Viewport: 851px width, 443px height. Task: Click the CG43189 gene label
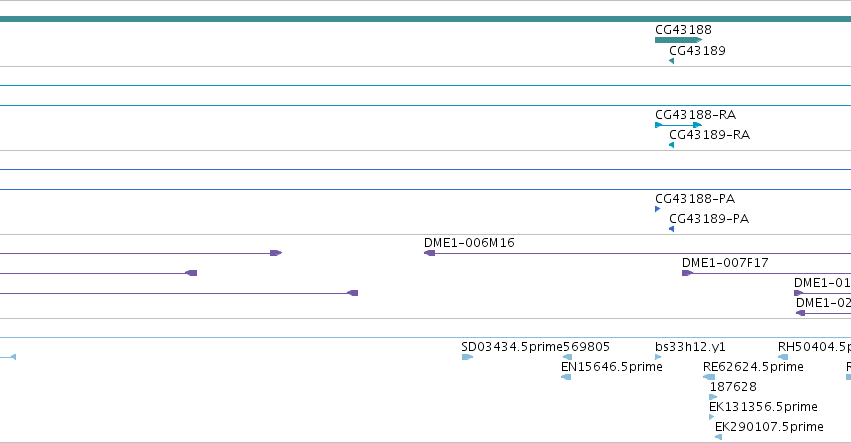pyautogui.click(x=697, y=50)
